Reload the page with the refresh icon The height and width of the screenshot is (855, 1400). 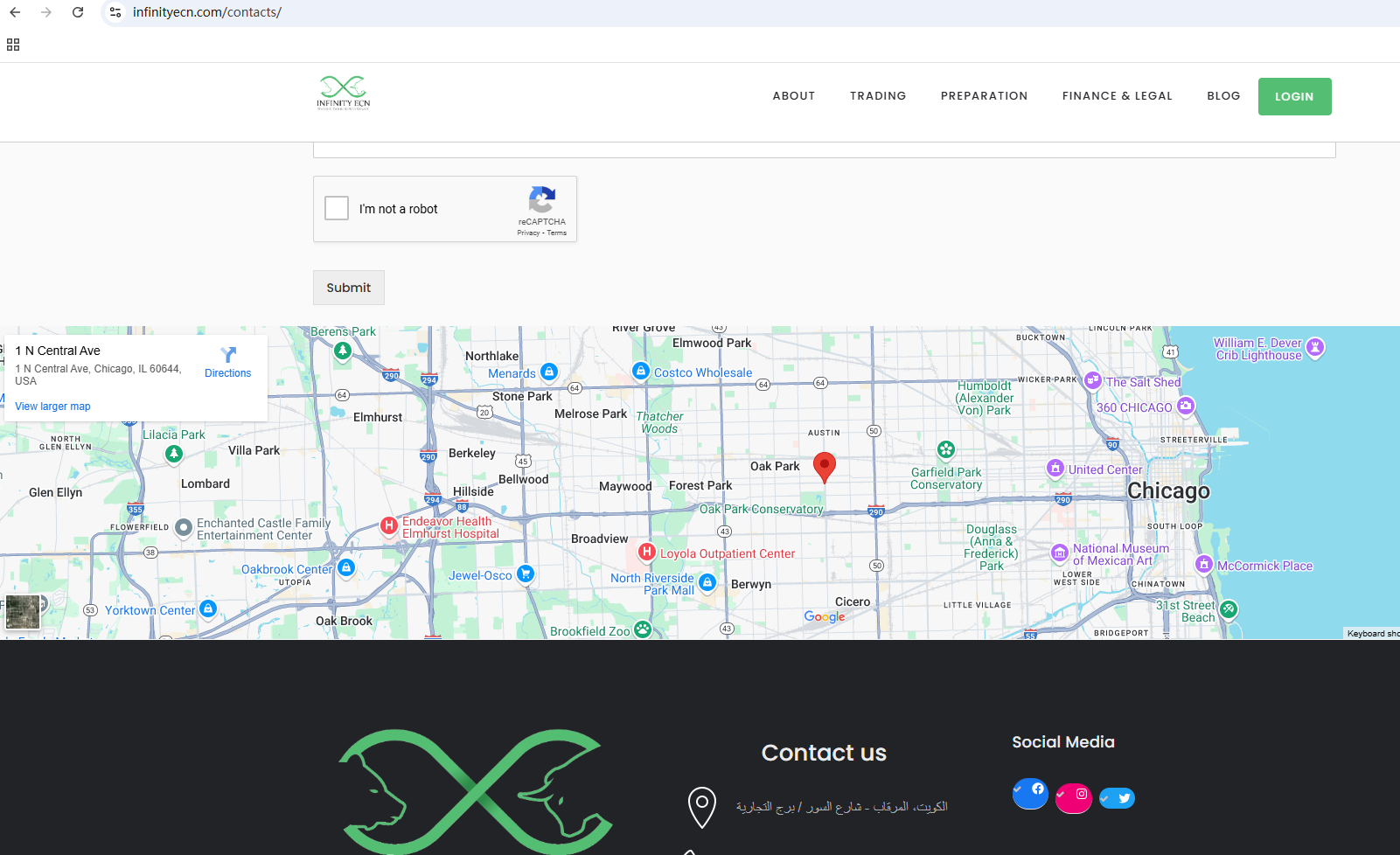click(x=78, y=12)
